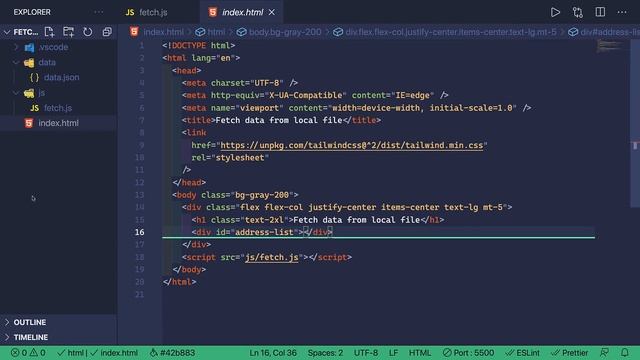This screenshot has width=640, height=360.
Task: Place cursor in the title tag text
Action: (x=278, y=120)
